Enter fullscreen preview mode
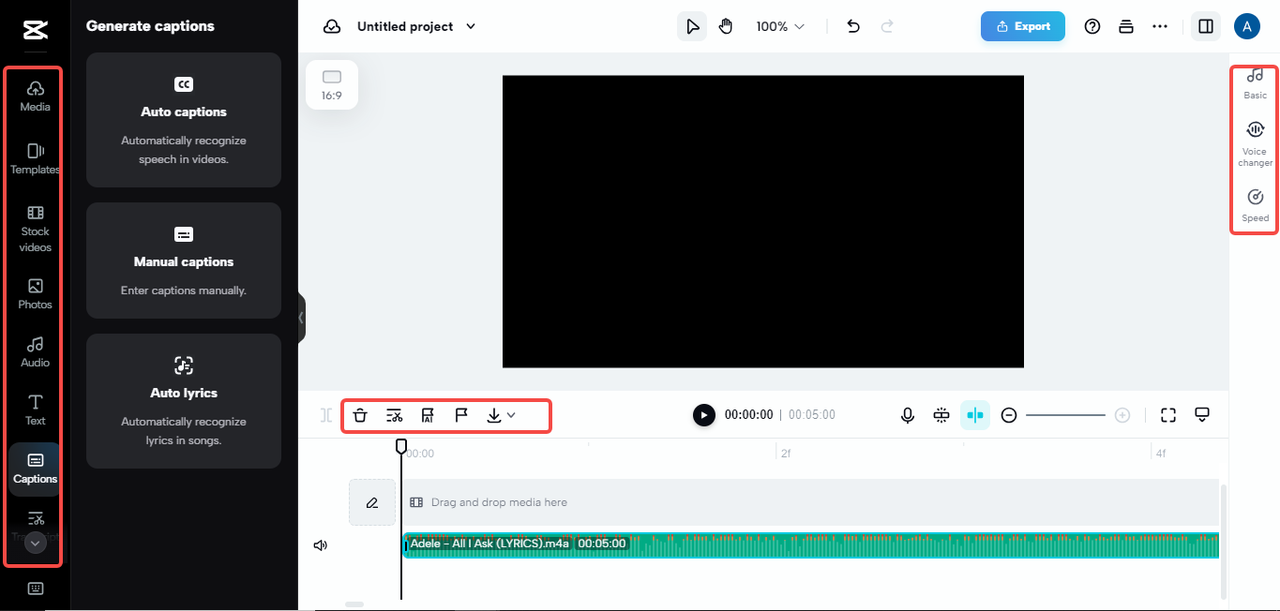The width and height of the screenshot is (1280, 611). click(1168, 415)
